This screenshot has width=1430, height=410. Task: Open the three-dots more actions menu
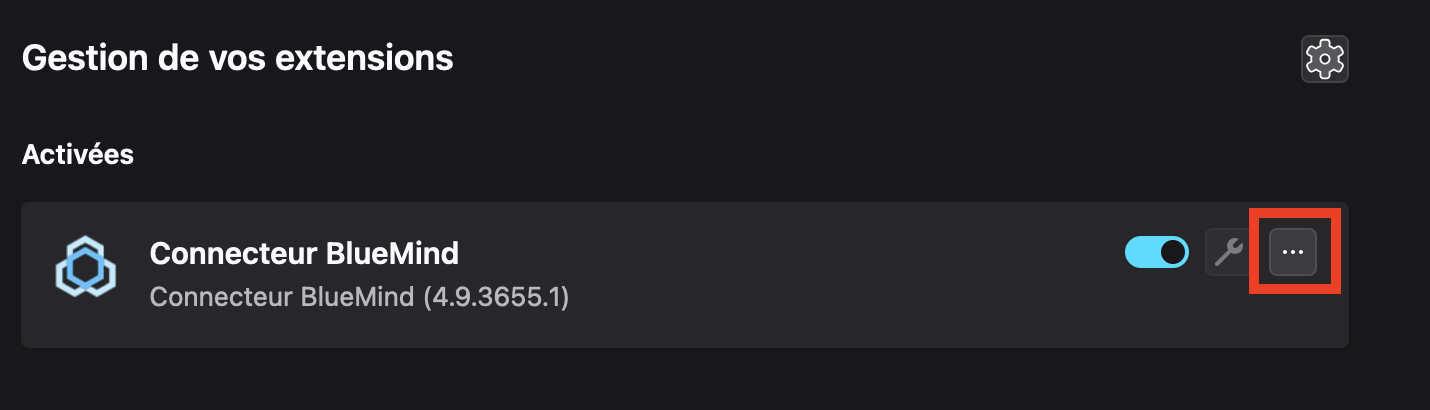[1293, 253]
